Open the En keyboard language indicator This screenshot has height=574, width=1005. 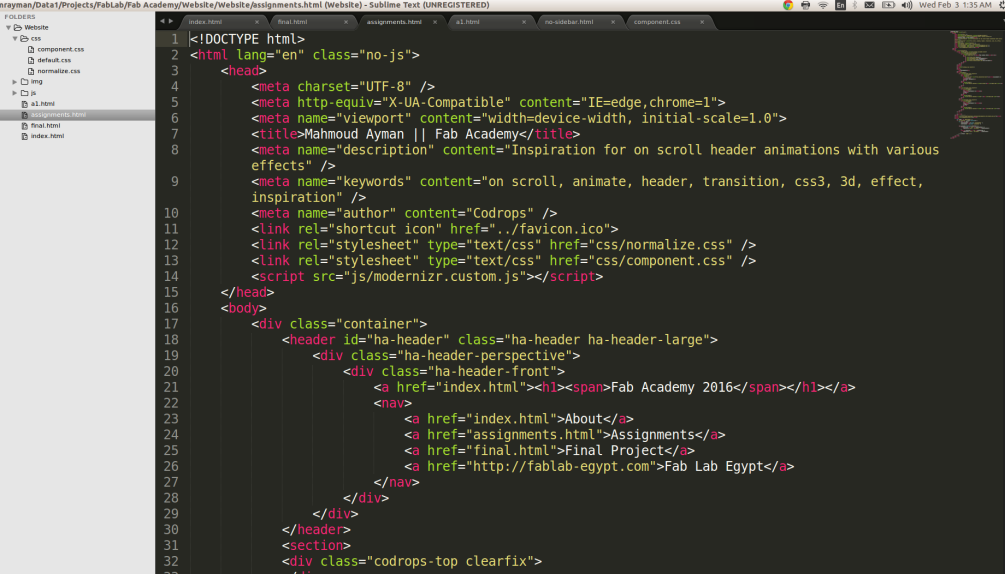point(840,5)
